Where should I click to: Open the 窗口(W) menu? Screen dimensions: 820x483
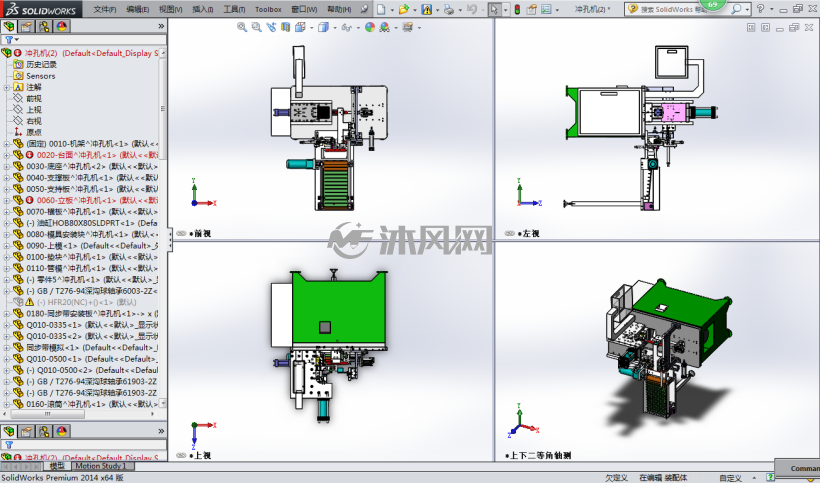point(304,9)
